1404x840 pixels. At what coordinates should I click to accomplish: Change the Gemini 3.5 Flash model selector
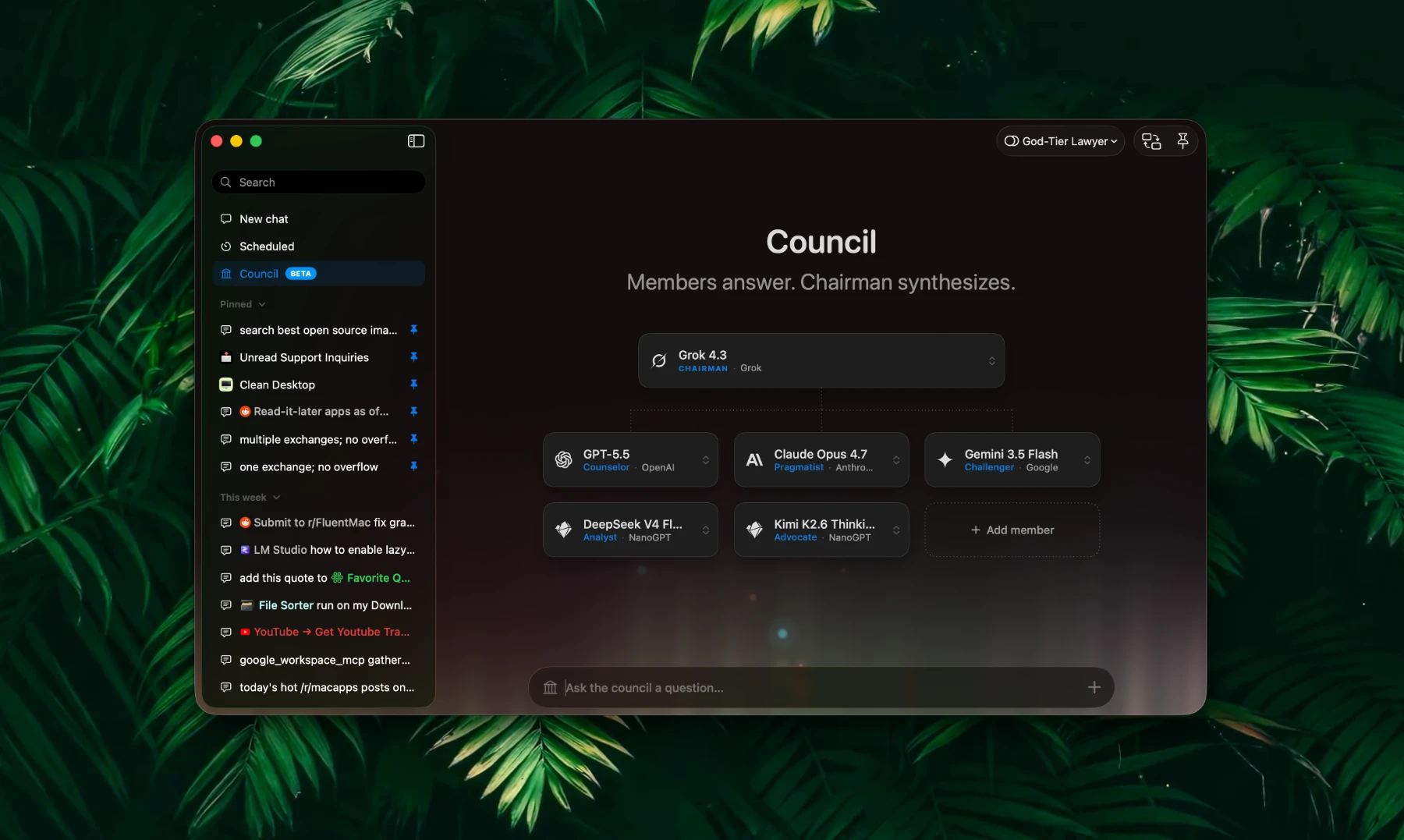click(x=1012, y=460)
